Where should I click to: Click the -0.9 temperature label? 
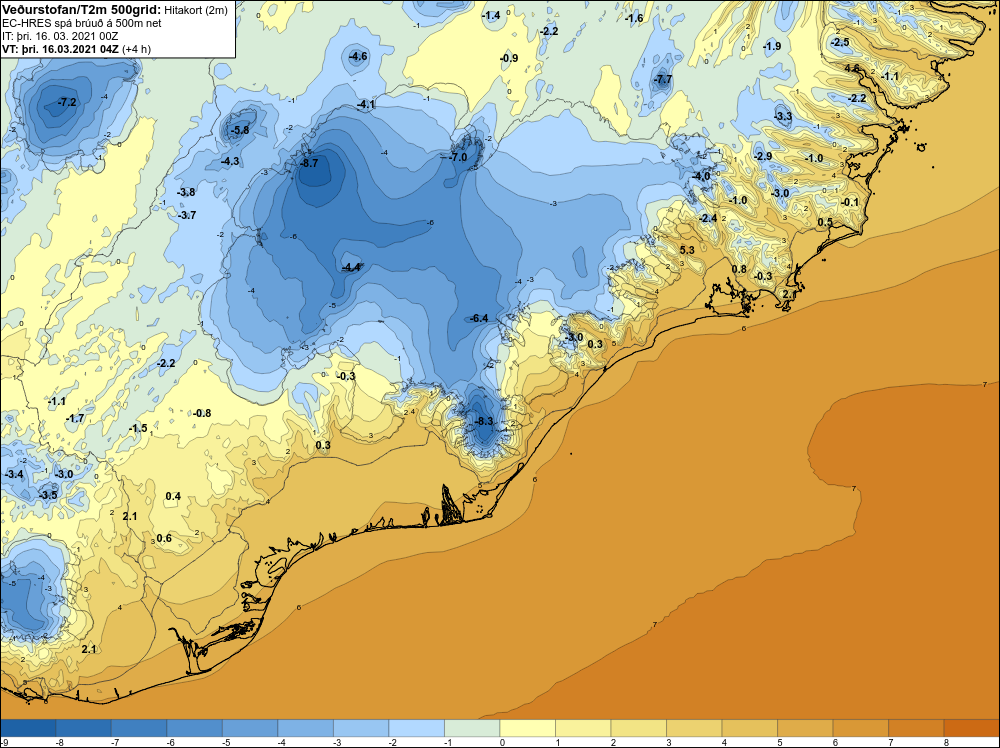(509, 58)
